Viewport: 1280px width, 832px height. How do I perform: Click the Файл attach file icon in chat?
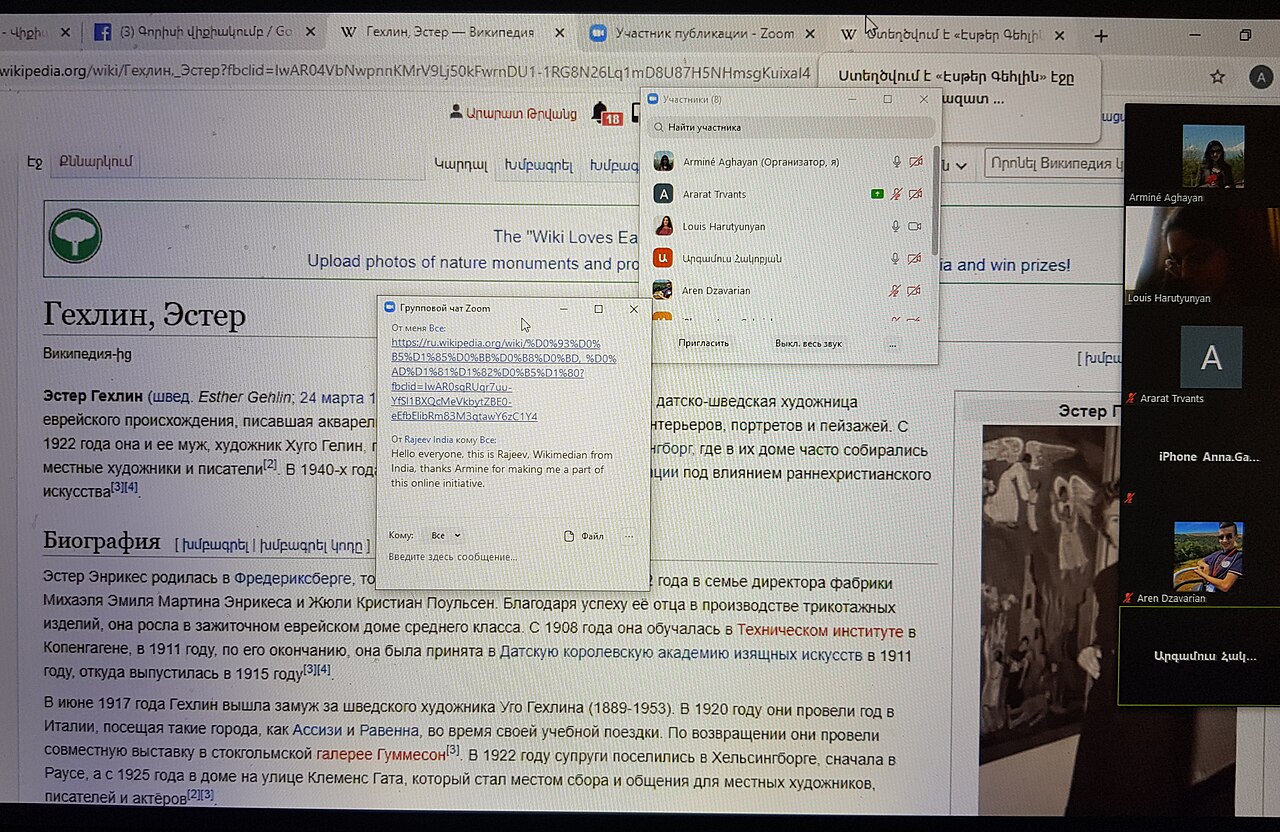584,536
